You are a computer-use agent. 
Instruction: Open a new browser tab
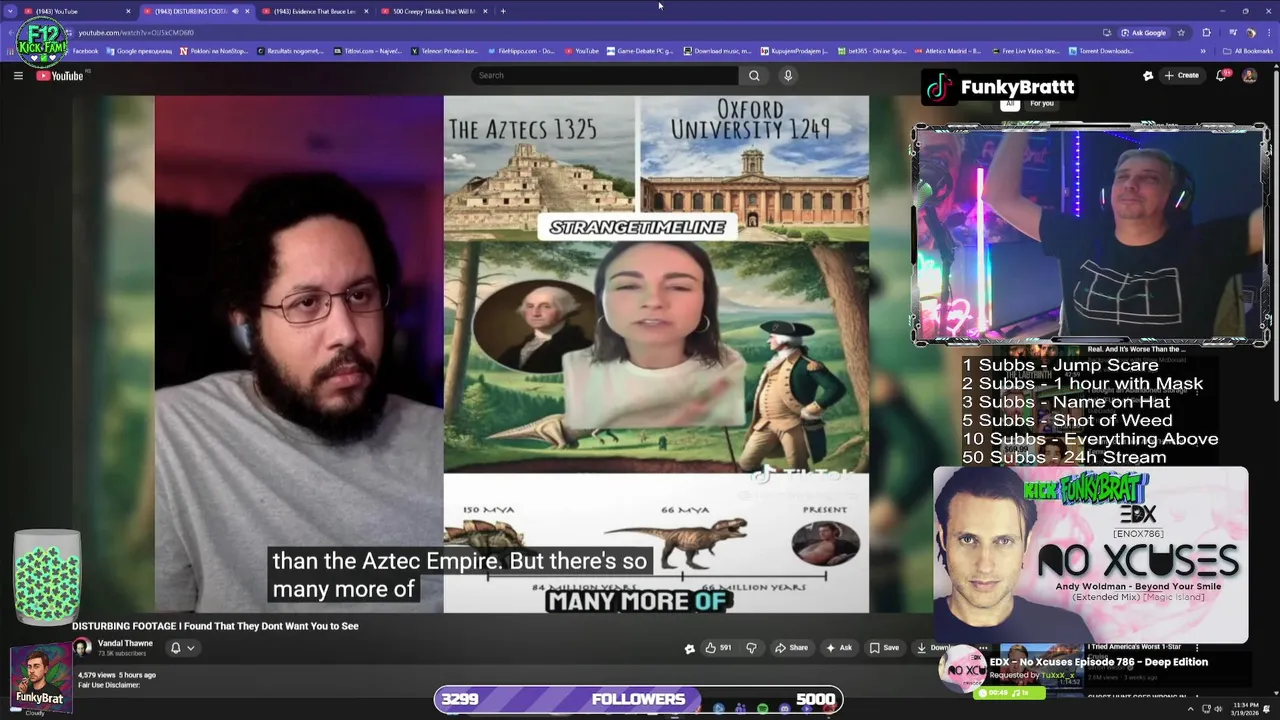click(x=503, y=11)
